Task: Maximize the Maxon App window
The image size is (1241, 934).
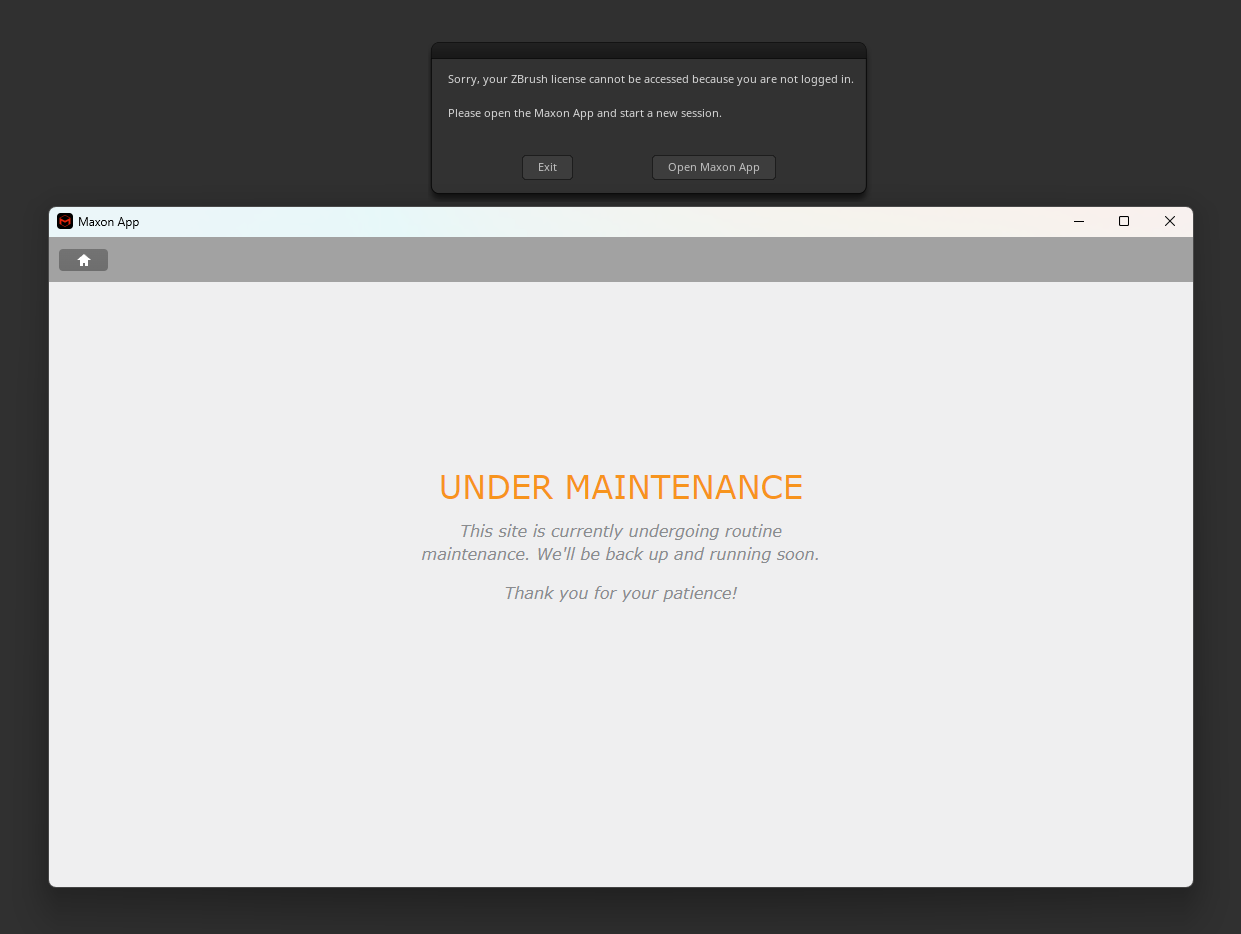Action: pos(1124,222)
